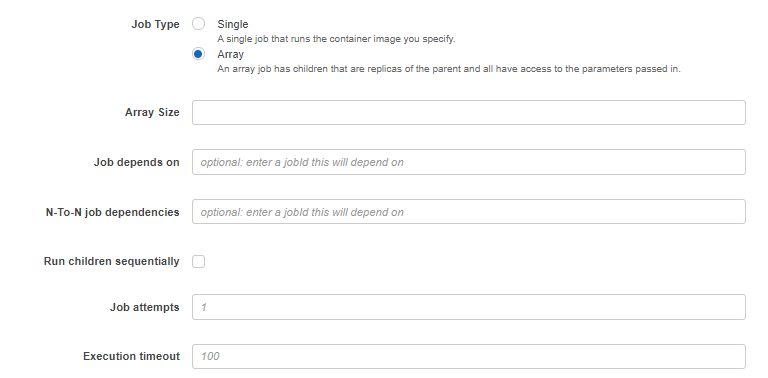Click the 'Array Size' label
768x378 pixels.
(152, 113)
